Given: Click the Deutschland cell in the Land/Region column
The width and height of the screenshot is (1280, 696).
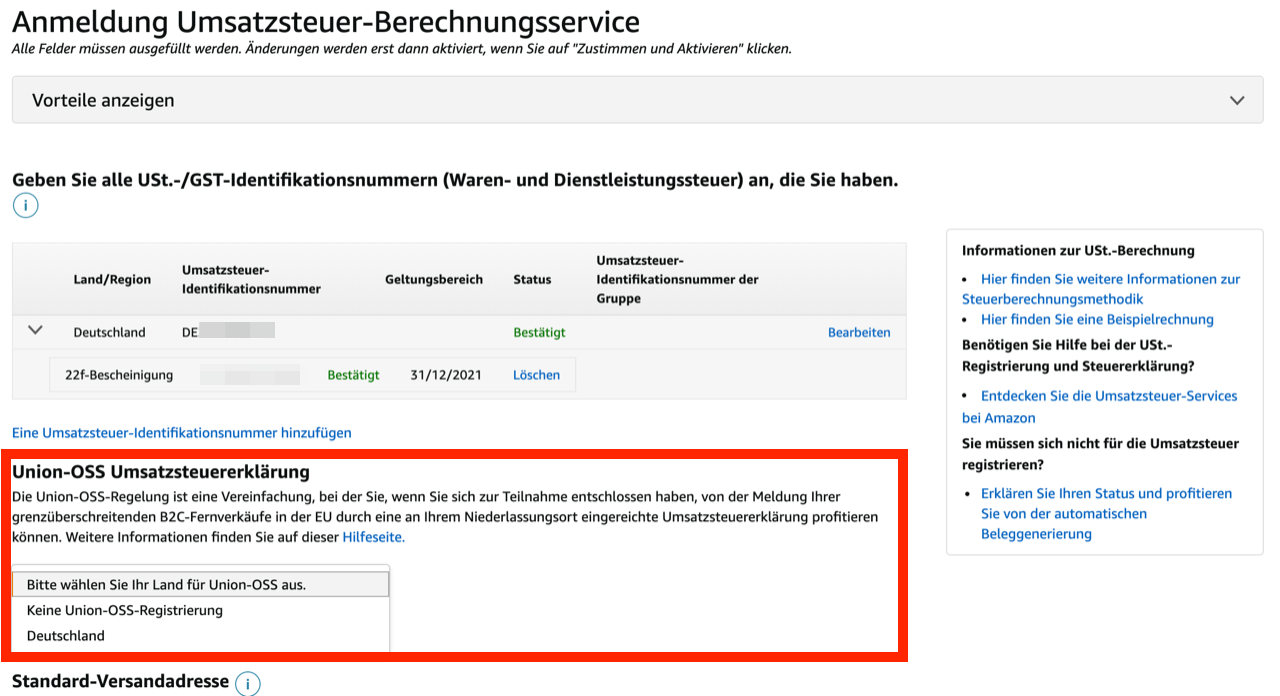Looking at the screenshot, I should [x=109, y=332].
